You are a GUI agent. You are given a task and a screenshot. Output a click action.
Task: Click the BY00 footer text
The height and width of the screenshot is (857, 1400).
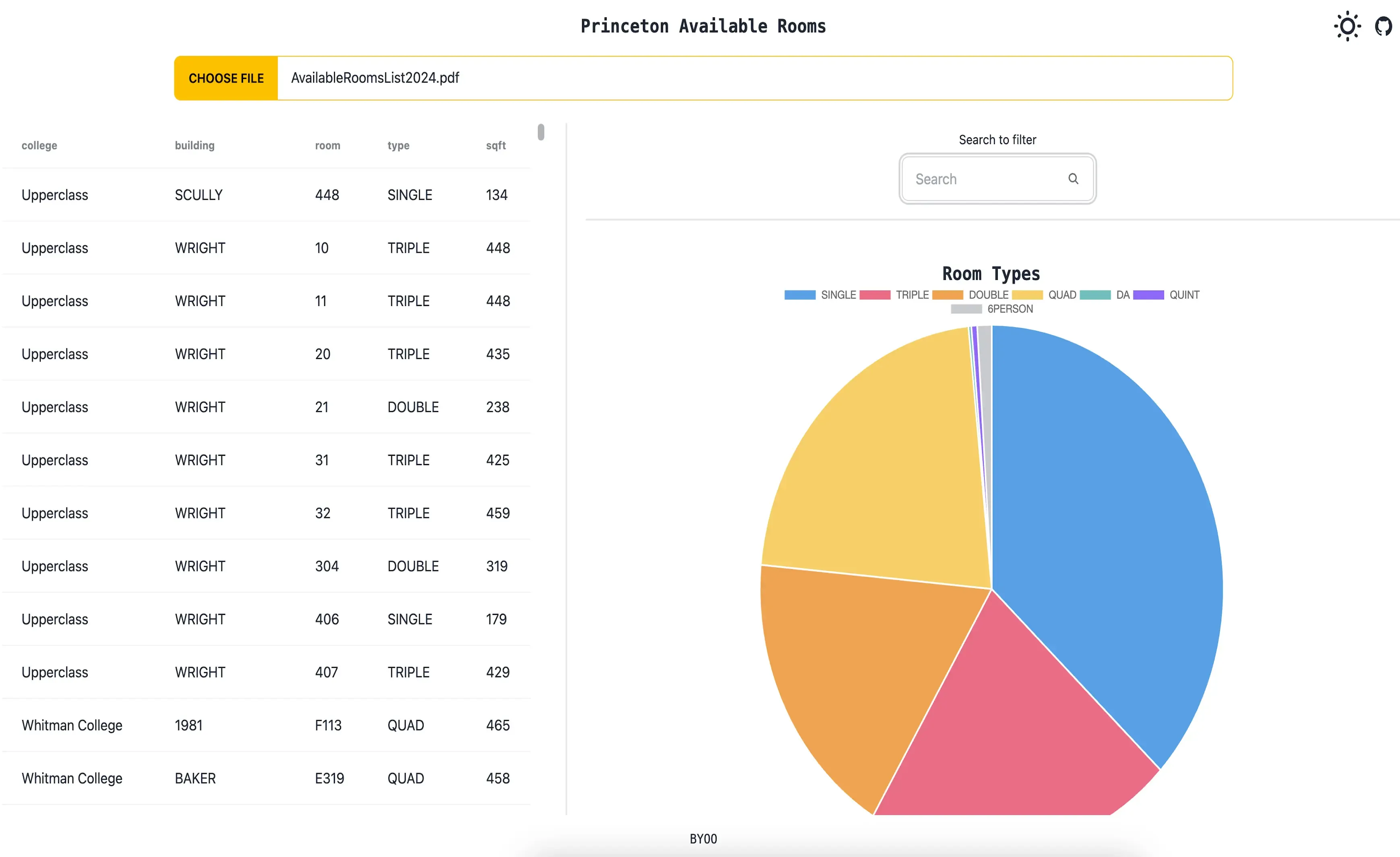click(x=703, y=839)
